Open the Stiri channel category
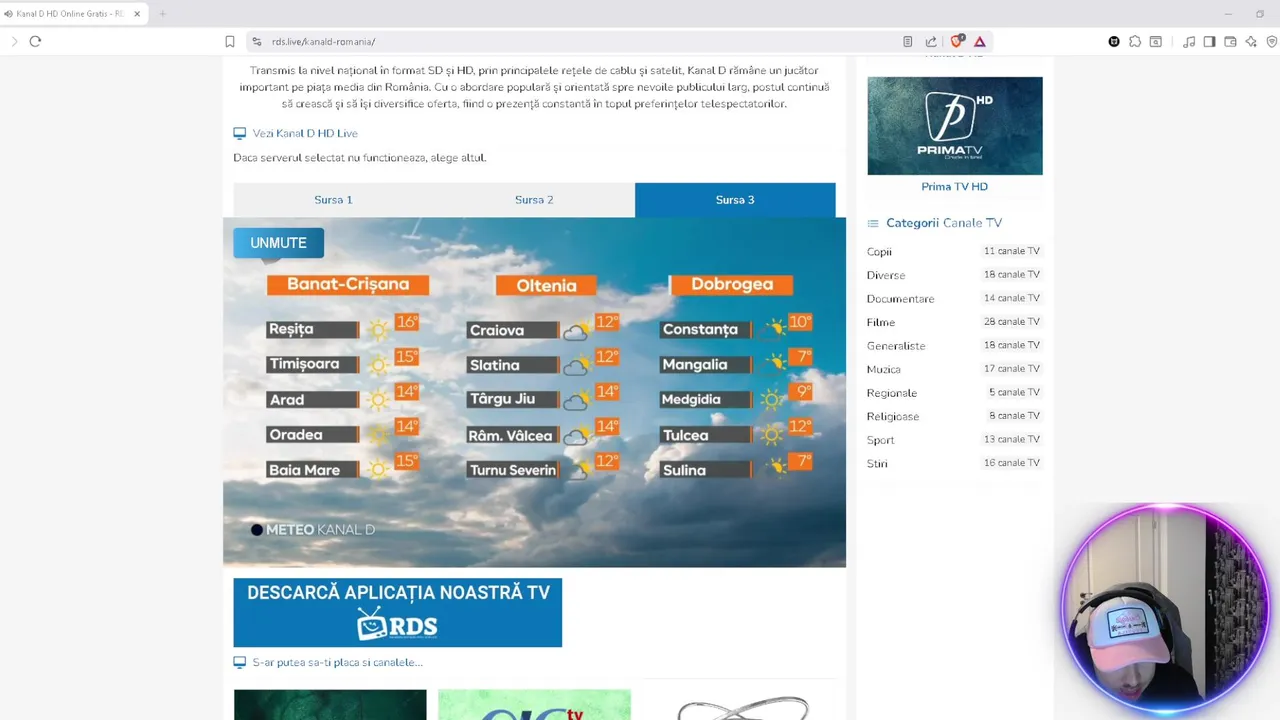 tap(877, 464)
